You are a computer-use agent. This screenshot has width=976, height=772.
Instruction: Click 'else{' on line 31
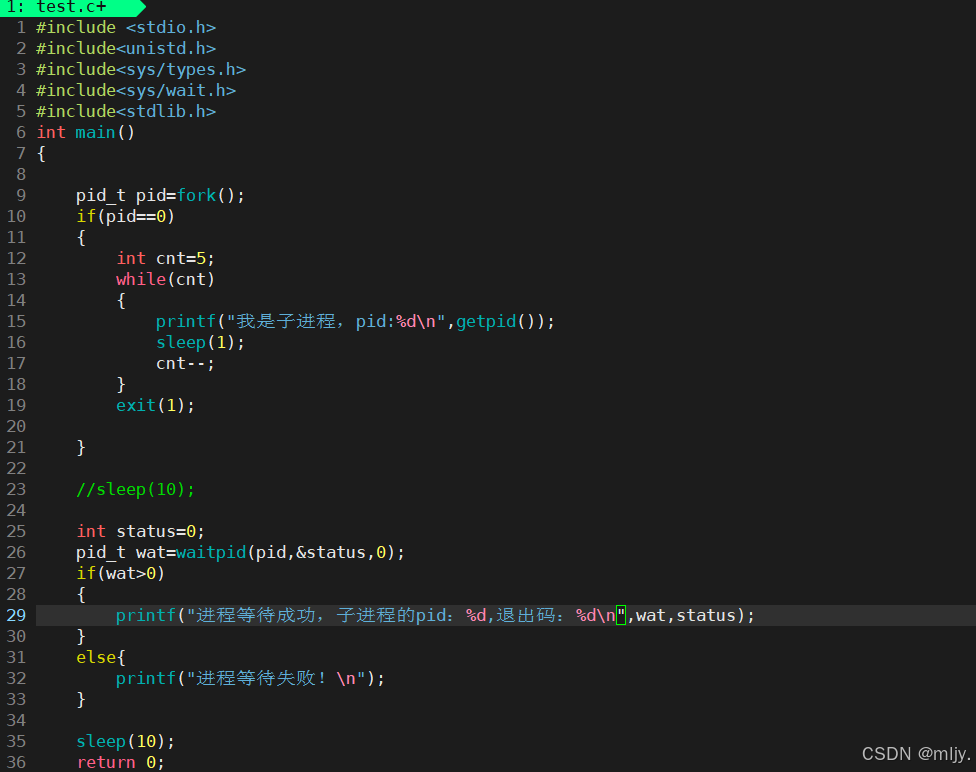point(101,657)
